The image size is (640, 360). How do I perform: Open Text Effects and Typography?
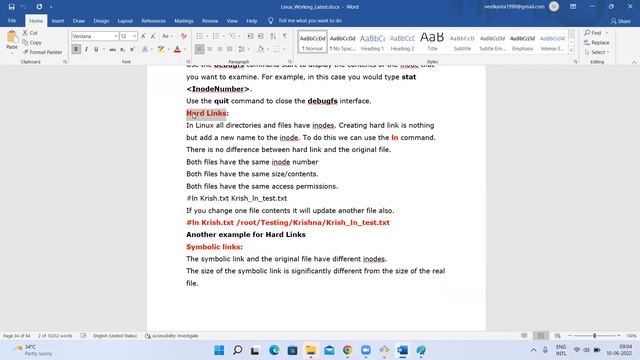pos(145,49)
